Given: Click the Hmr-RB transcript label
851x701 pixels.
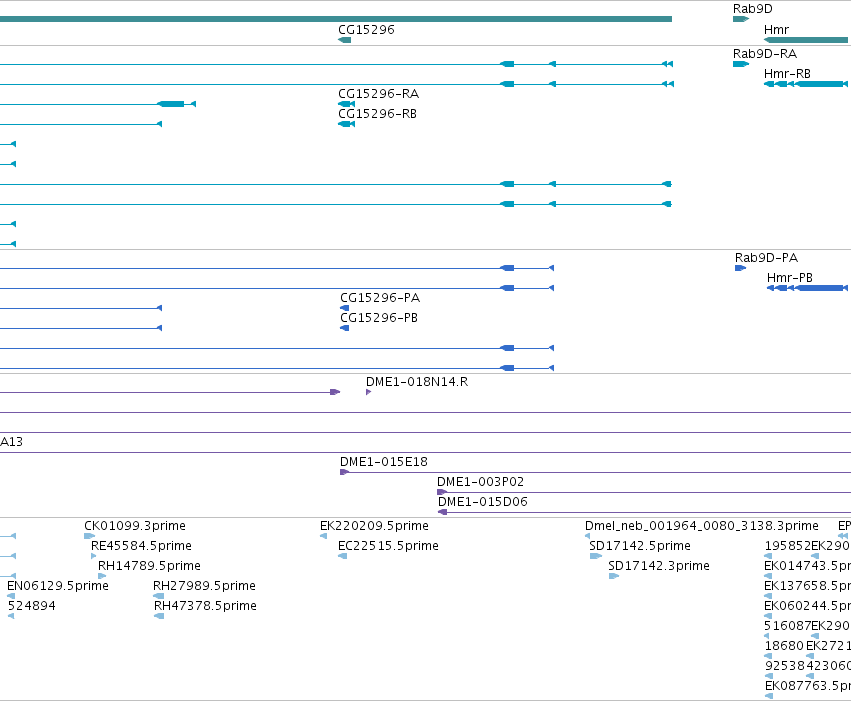Looking at the screenshot, I should [x=787, y=74].
